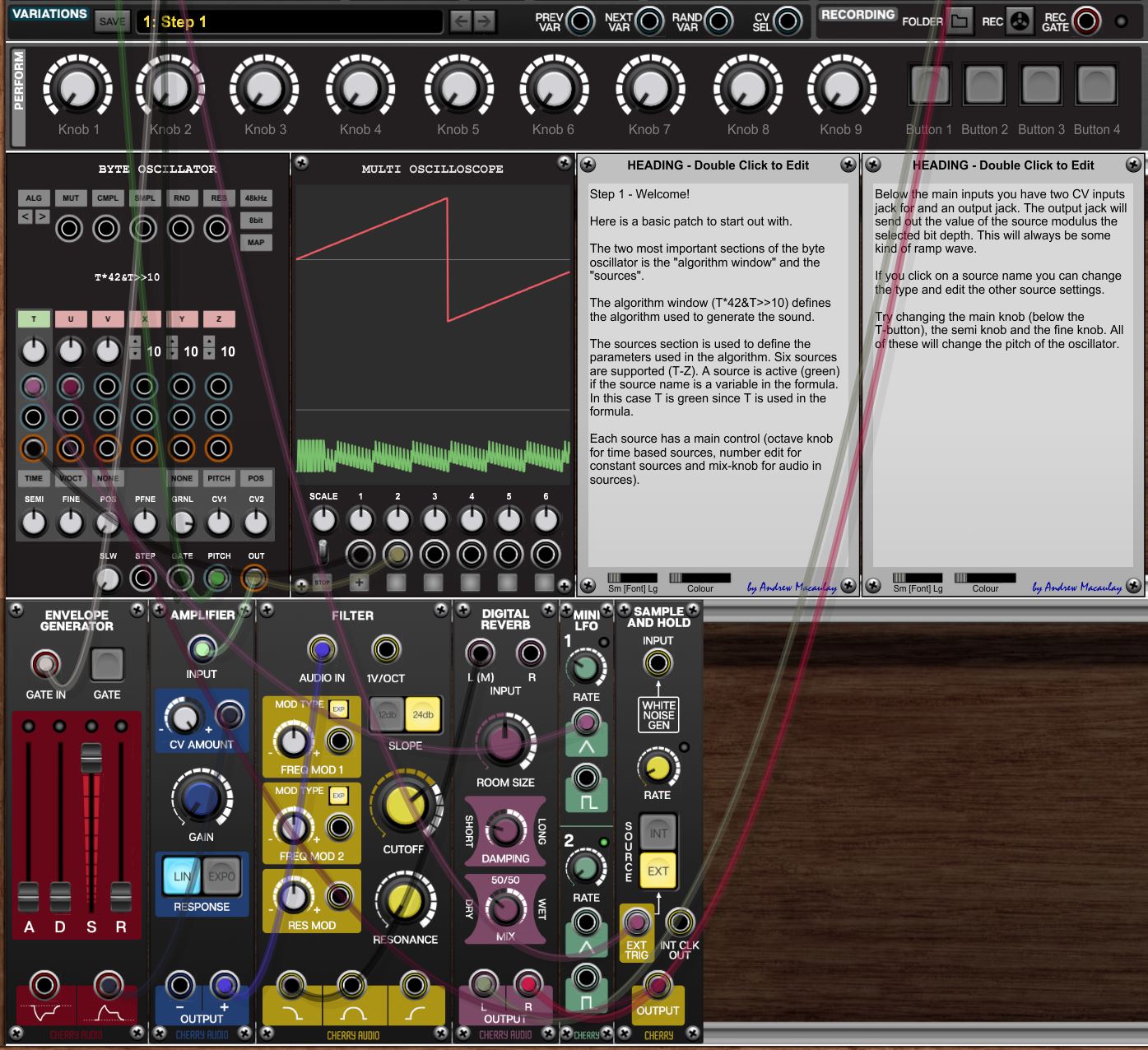Click the CMPL button
The width and height of the screenshot is (1148, 1050).
(x=108, y=198)
